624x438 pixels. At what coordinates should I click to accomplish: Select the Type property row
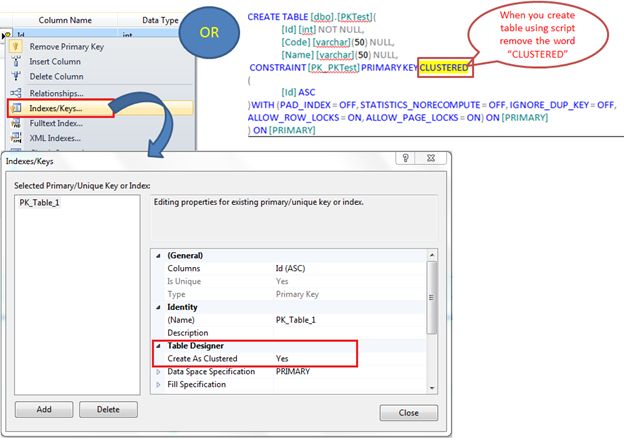click(295, 294)
